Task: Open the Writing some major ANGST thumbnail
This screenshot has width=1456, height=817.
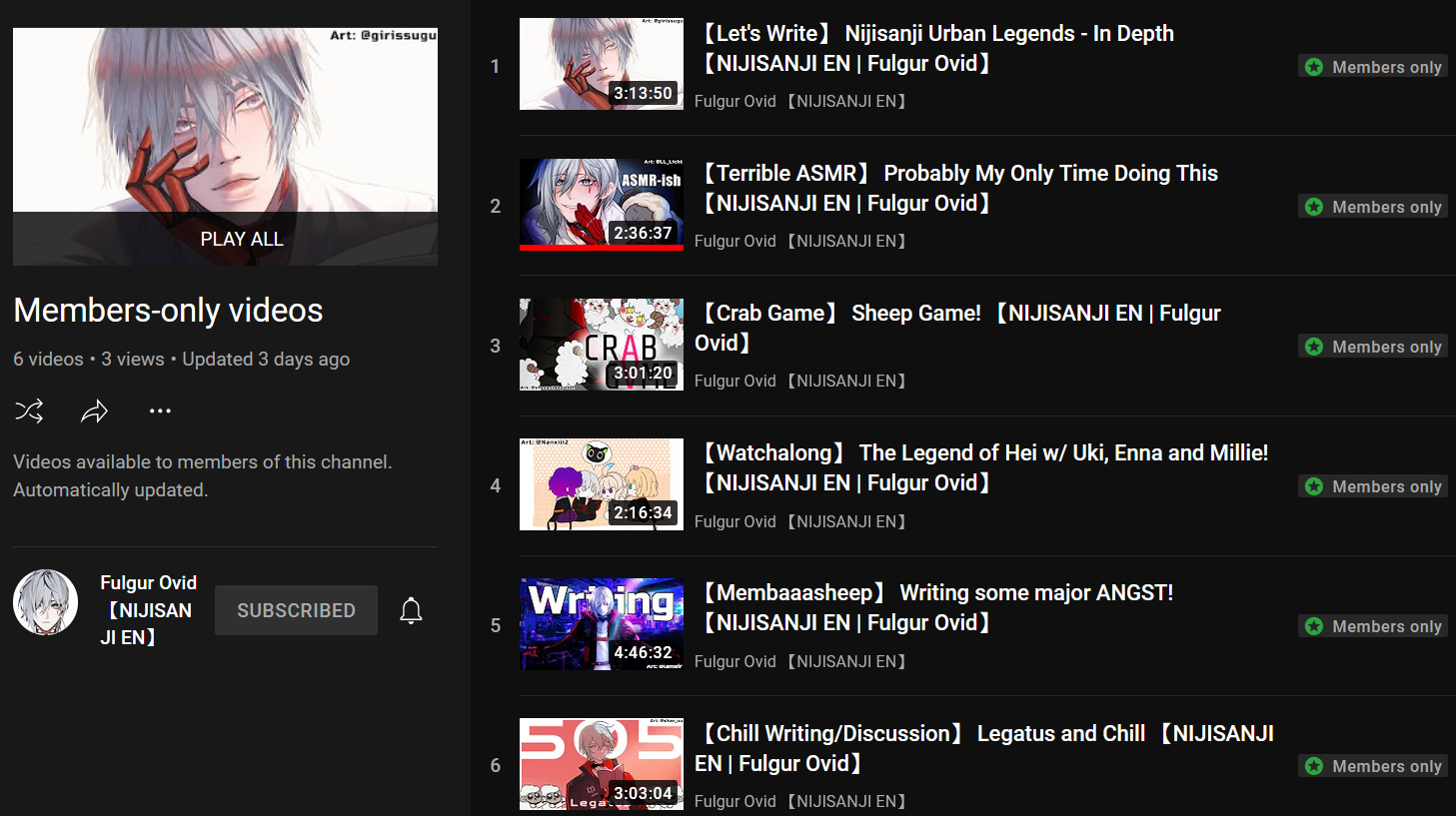Action: click(x=602, y=624)
